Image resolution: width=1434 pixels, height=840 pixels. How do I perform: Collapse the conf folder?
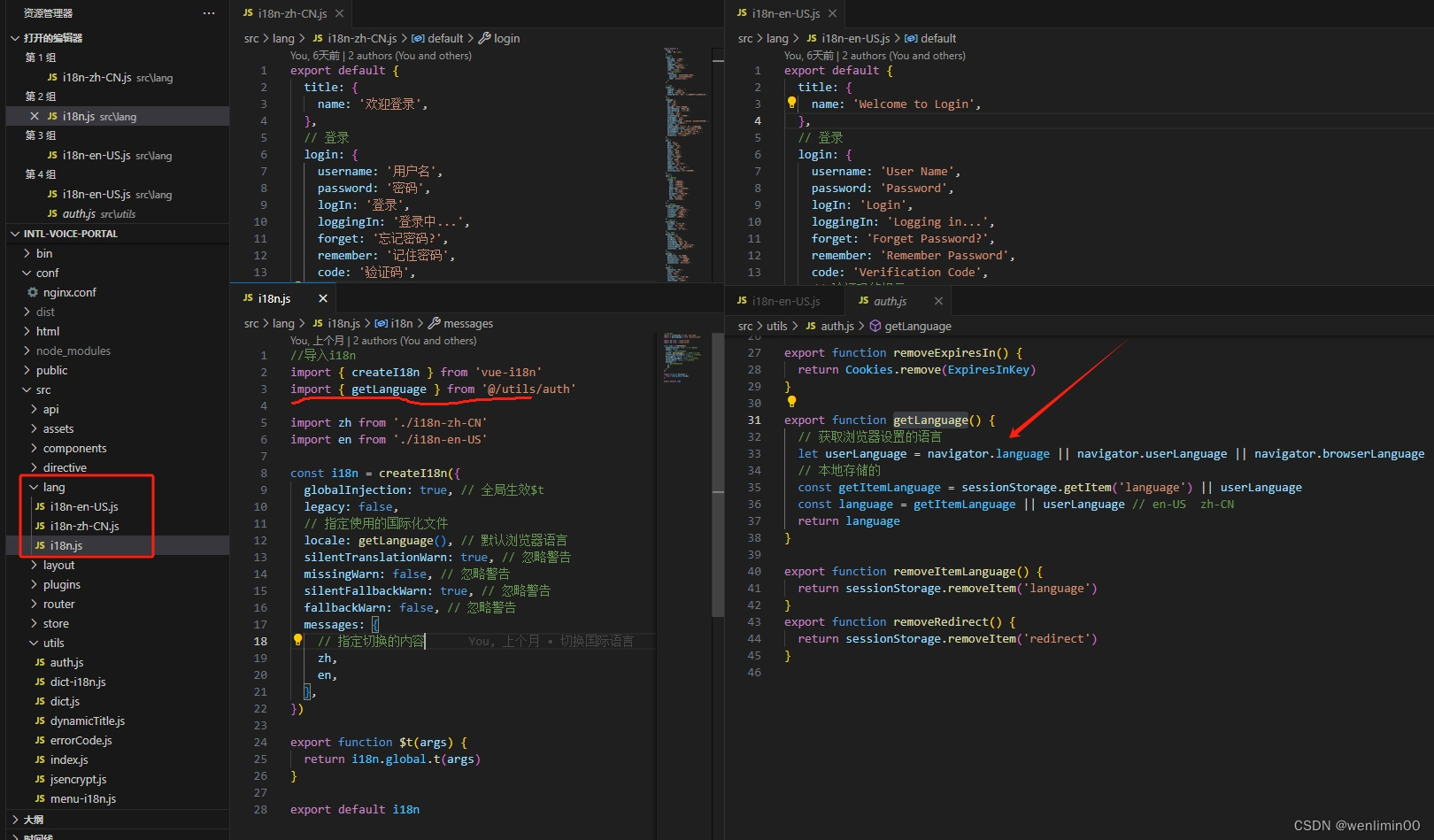[x=27, y=273]
